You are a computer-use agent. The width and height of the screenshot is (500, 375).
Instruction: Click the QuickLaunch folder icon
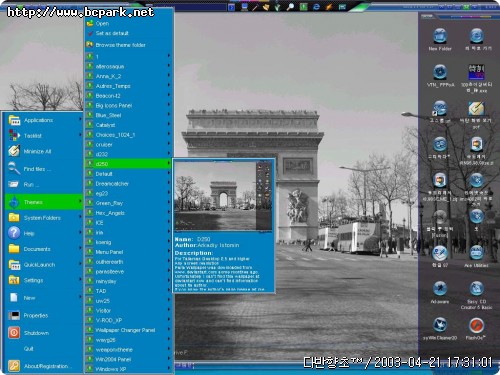[14, 264]
